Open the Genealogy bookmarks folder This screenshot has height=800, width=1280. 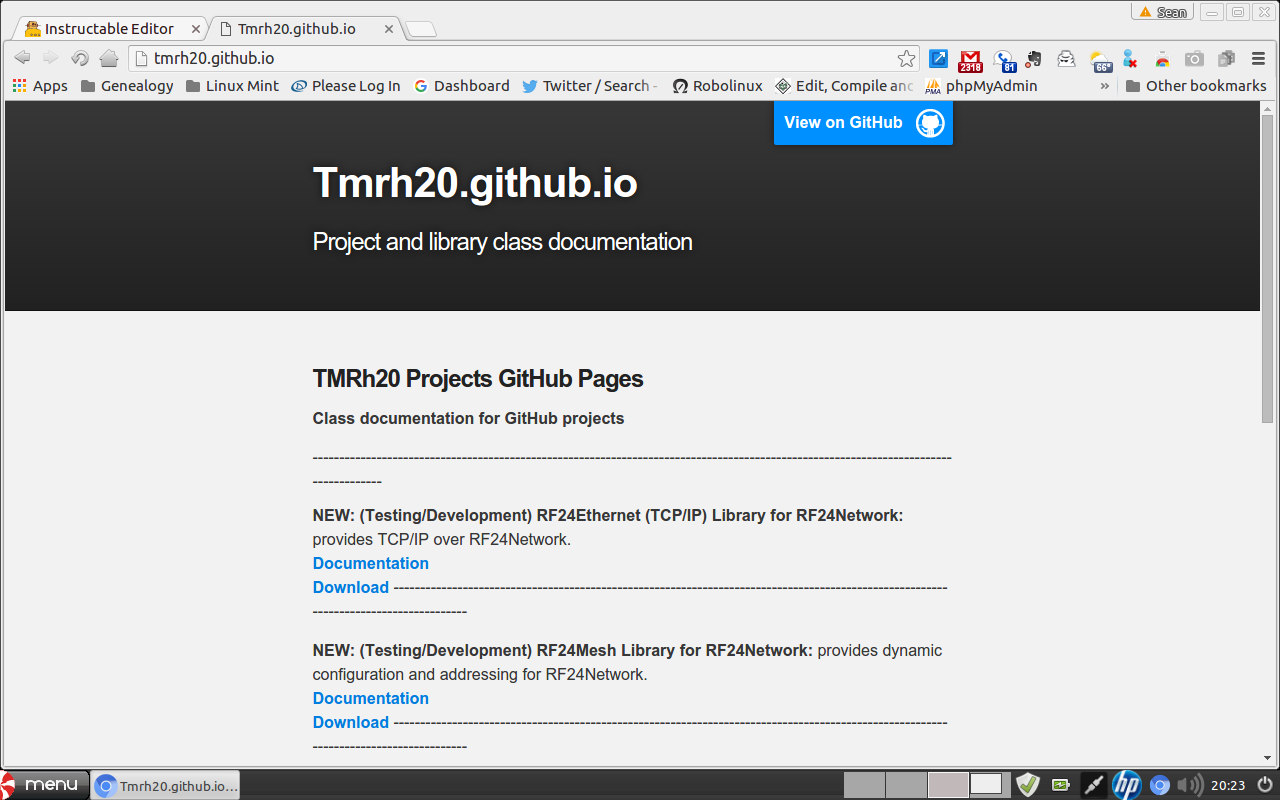click(127, 86)
